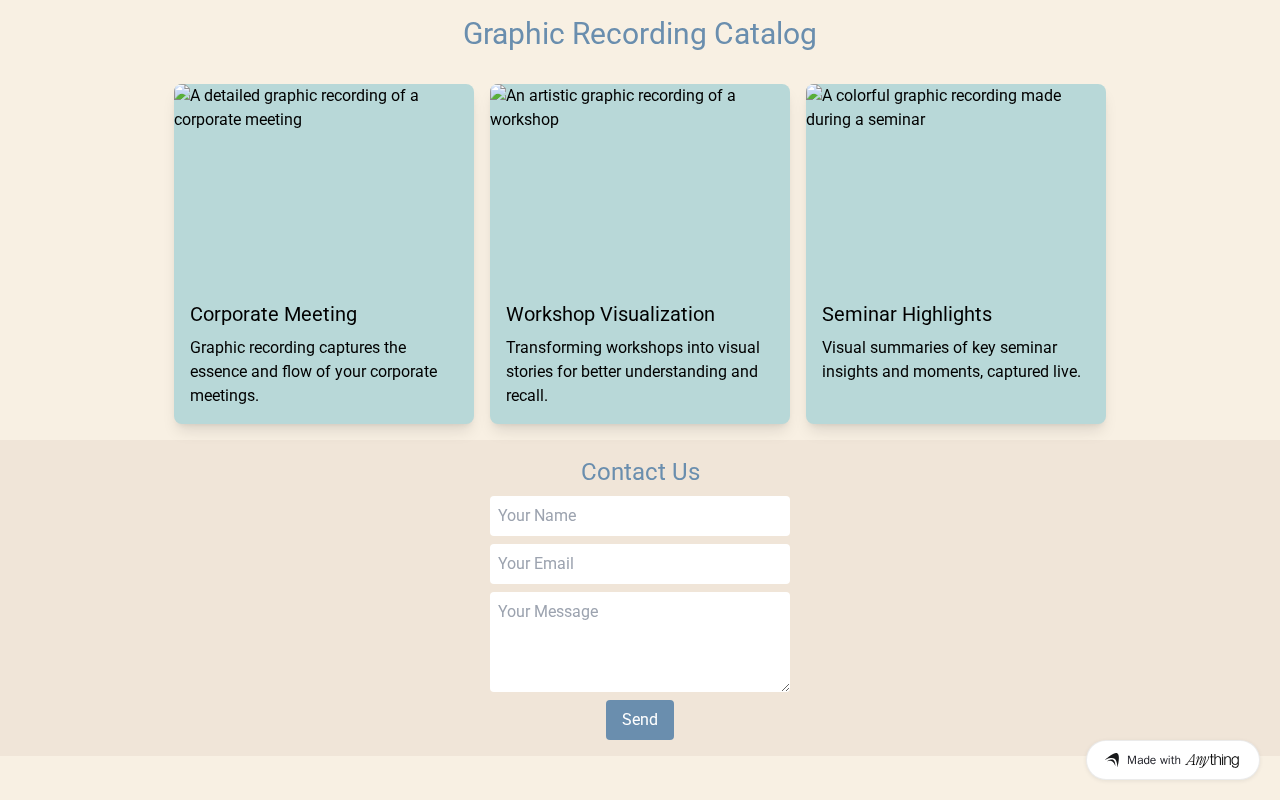Click inside the Your Message textarea
The width and height of the screenshot is (1280, 800).
pyautogui.click(x=640, y=642)
